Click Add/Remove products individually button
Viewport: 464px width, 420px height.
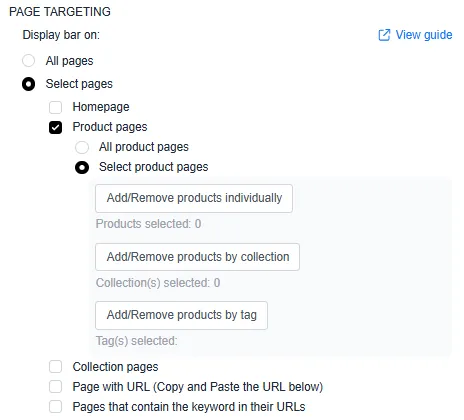(x=194, y=198)
